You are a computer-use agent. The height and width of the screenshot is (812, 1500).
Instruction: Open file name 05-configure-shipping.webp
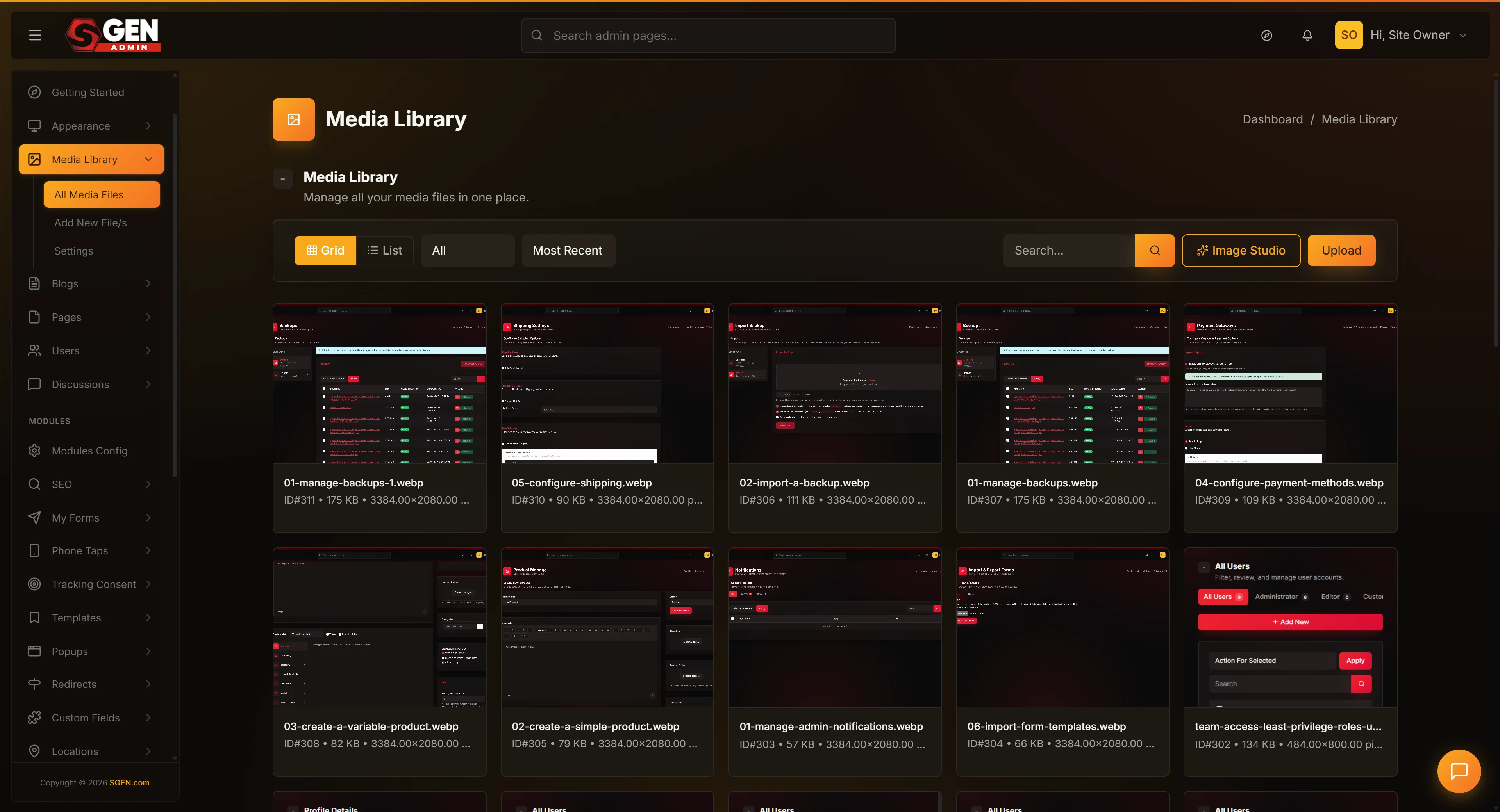pos(581,483)
